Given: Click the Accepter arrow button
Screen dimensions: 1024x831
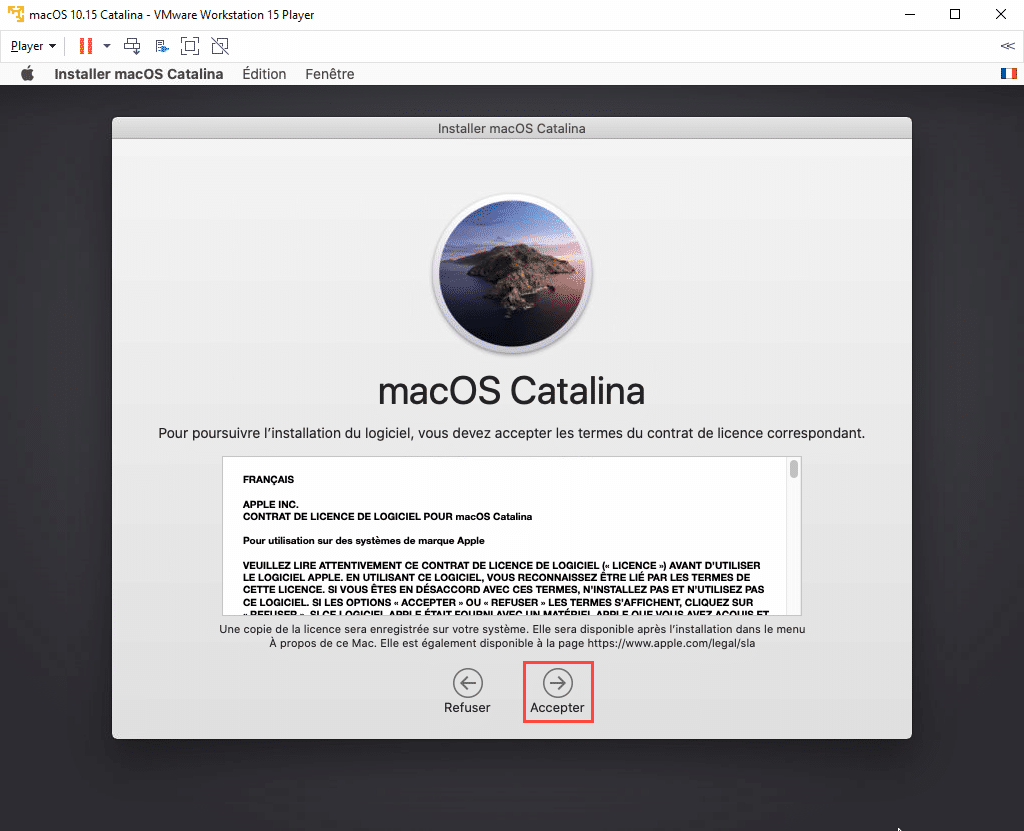Looking at the screenshot, I should (558, 683).
